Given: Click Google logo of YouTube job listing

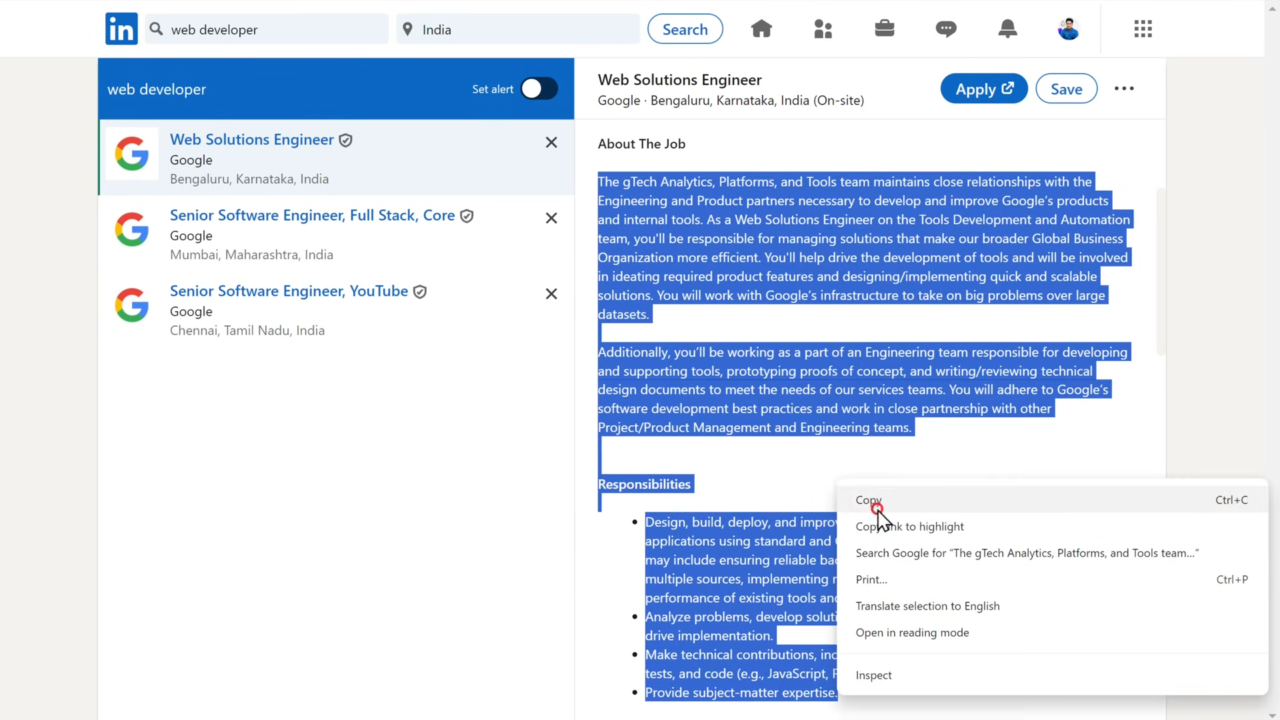Looking at the screenshot, I should pos(132,305).
